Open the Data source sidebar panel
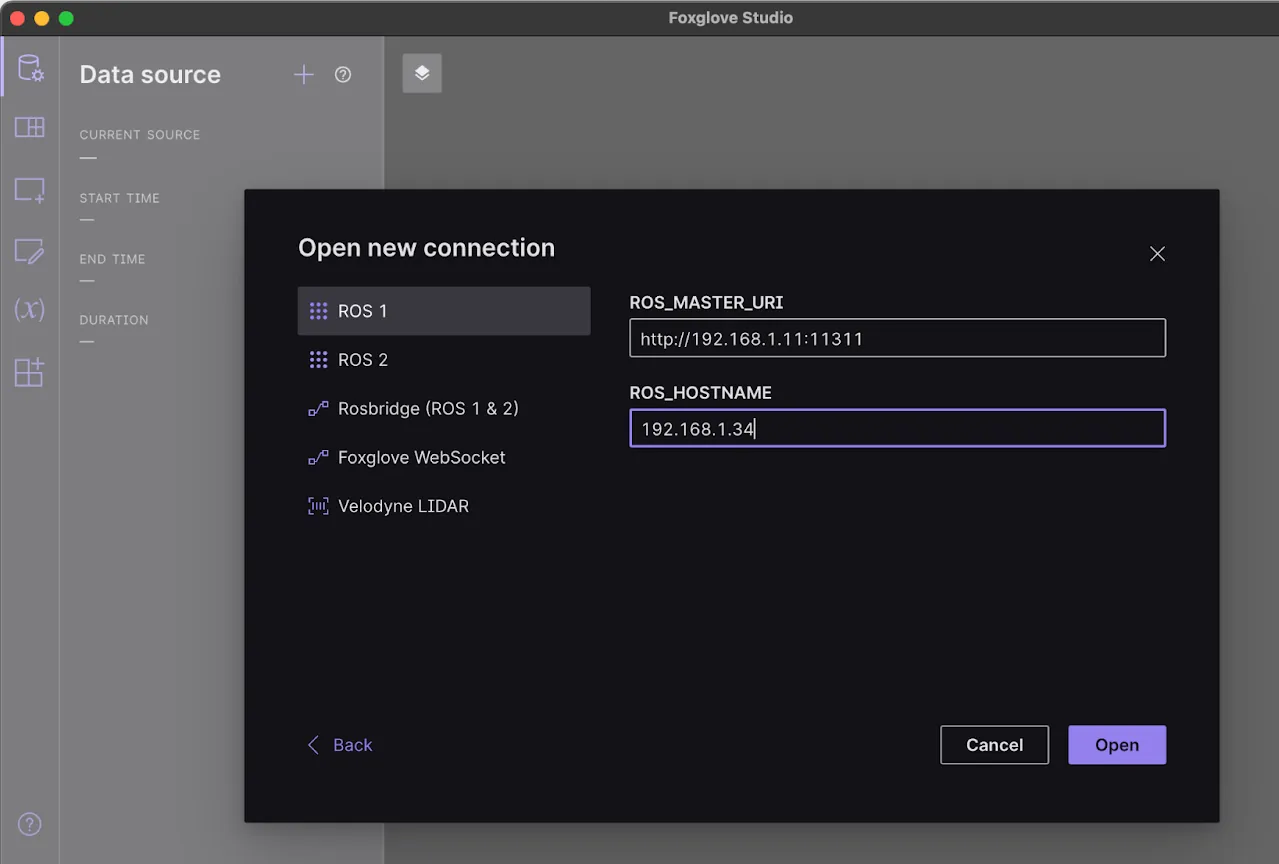Viewport: 1279px width, 864px height. 30,66
